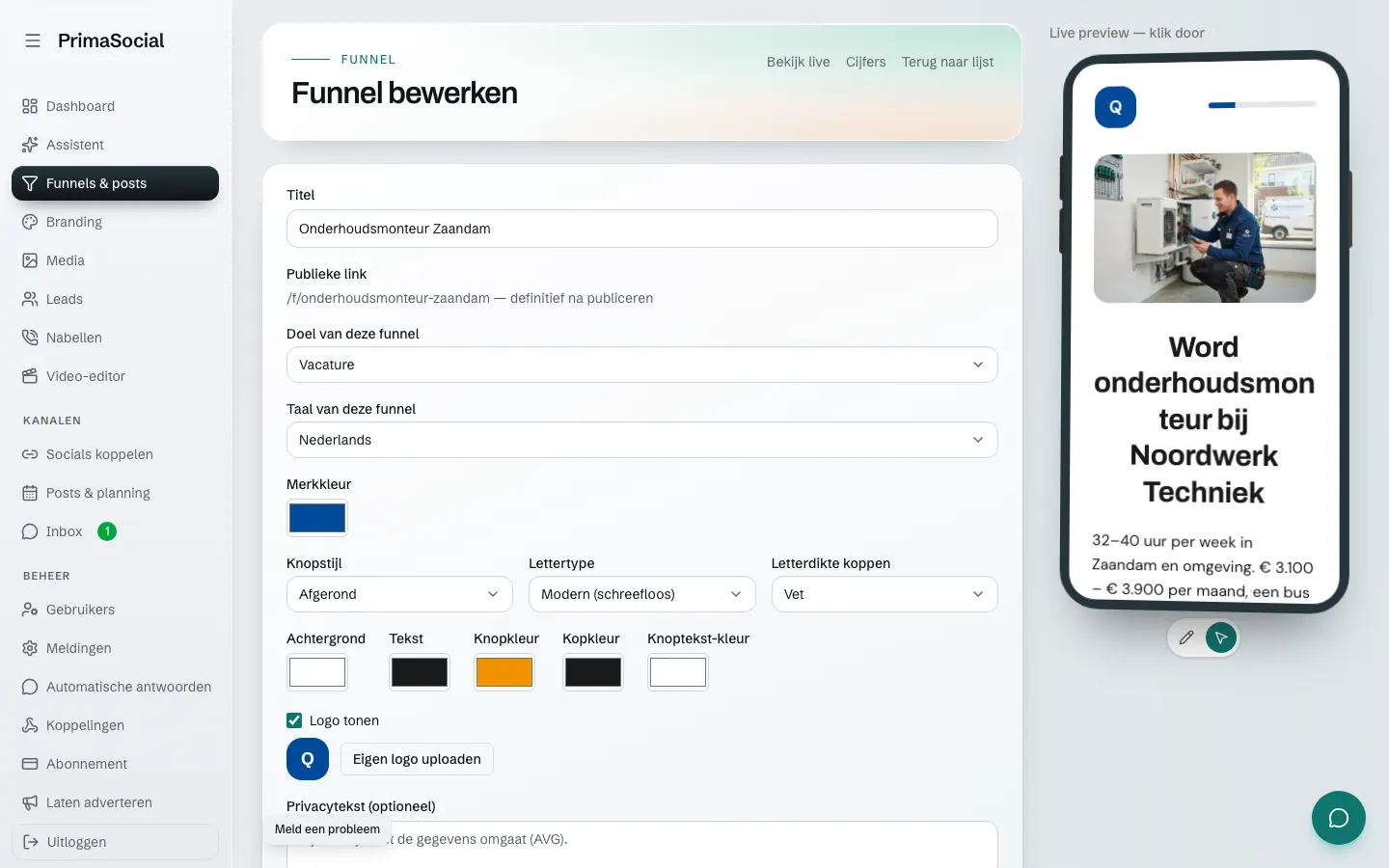The height and width of the screenshot is (868, 1389).
Task: Click the Inbox notification badge showing 1
Action: tap(107, 531)
